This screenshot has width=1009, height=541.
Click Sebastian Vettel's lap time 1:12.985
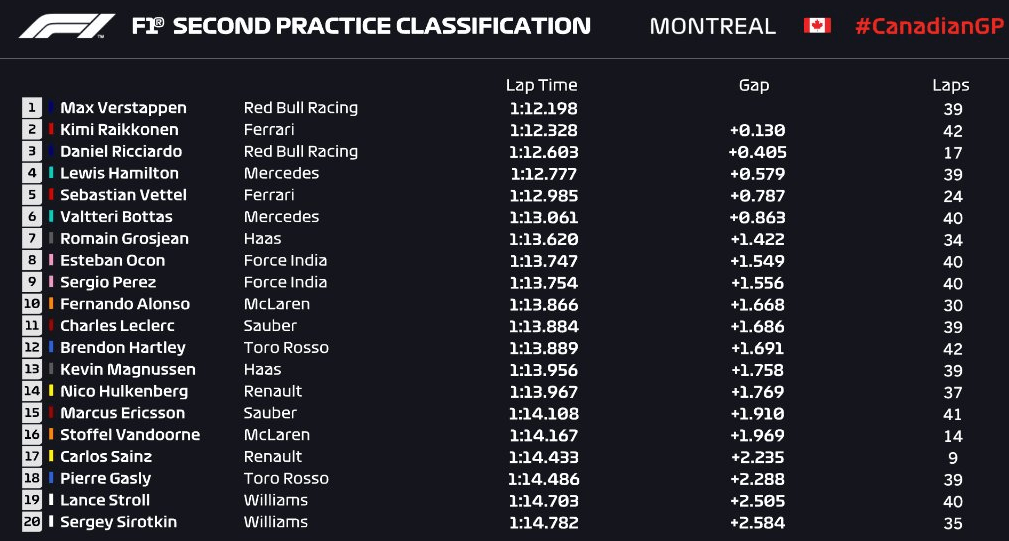click(x=544, y=196)
